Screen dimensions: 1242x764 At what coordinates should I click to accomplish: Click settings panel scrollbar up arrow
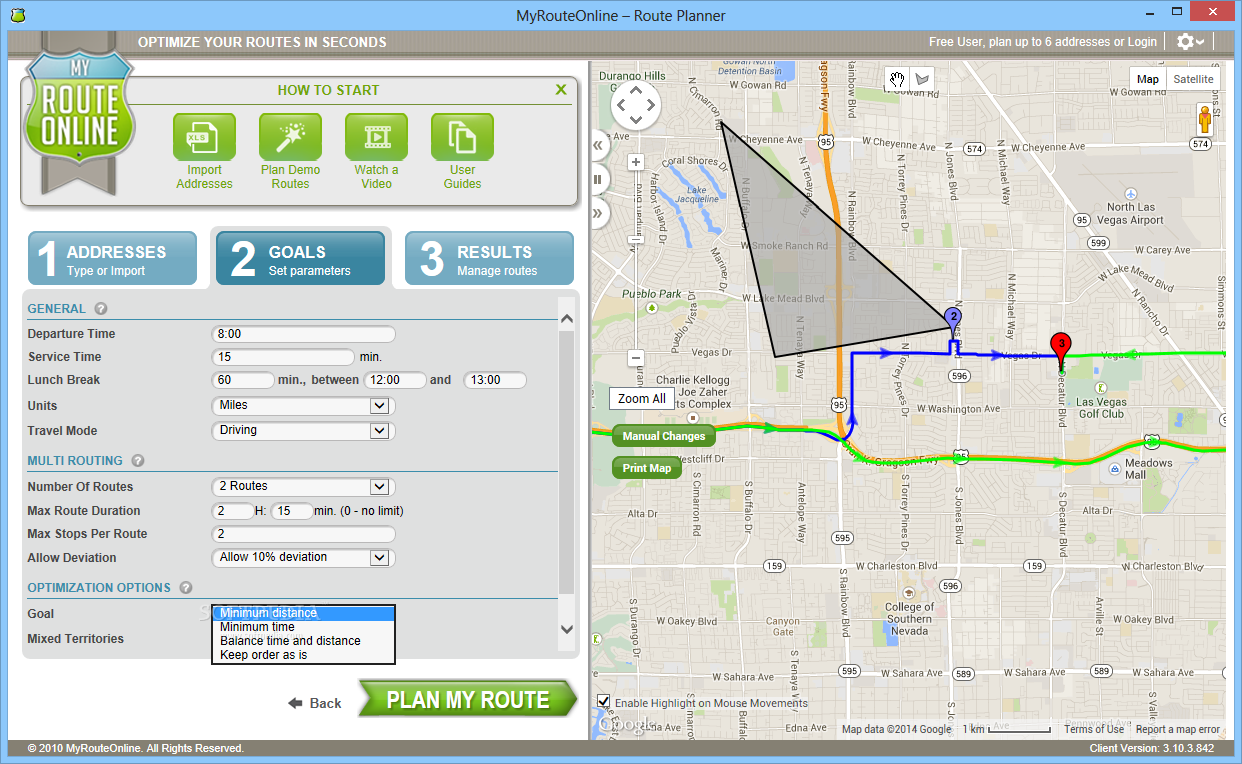tap(567, 320)
